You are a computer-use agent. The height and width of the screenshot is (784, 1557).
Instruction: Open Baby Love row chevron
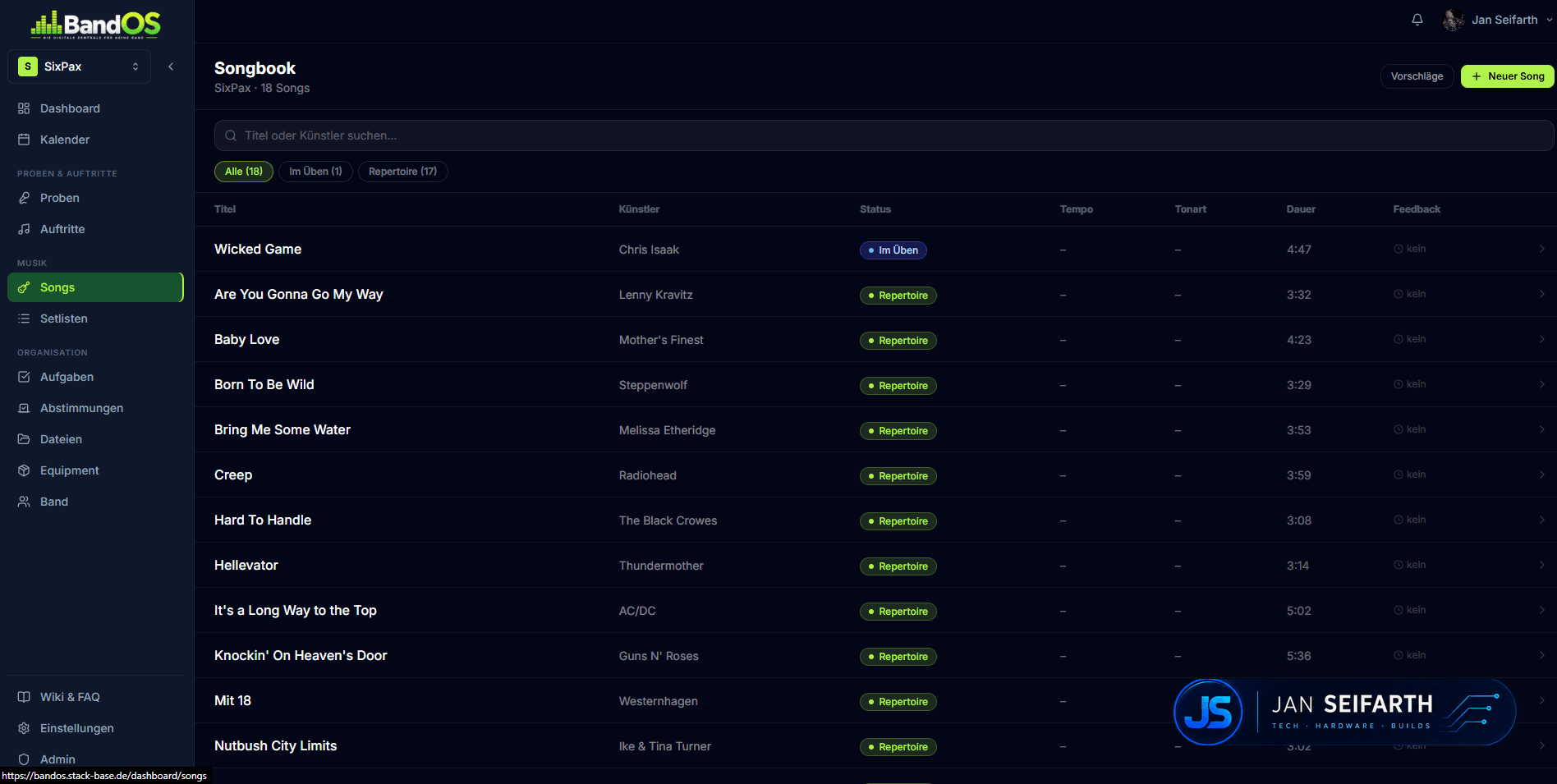point(1541,339)
